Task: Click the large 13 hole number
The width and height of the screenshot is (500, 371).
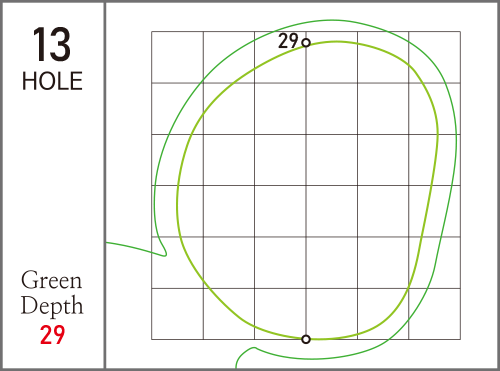Action: click(52, 45)
